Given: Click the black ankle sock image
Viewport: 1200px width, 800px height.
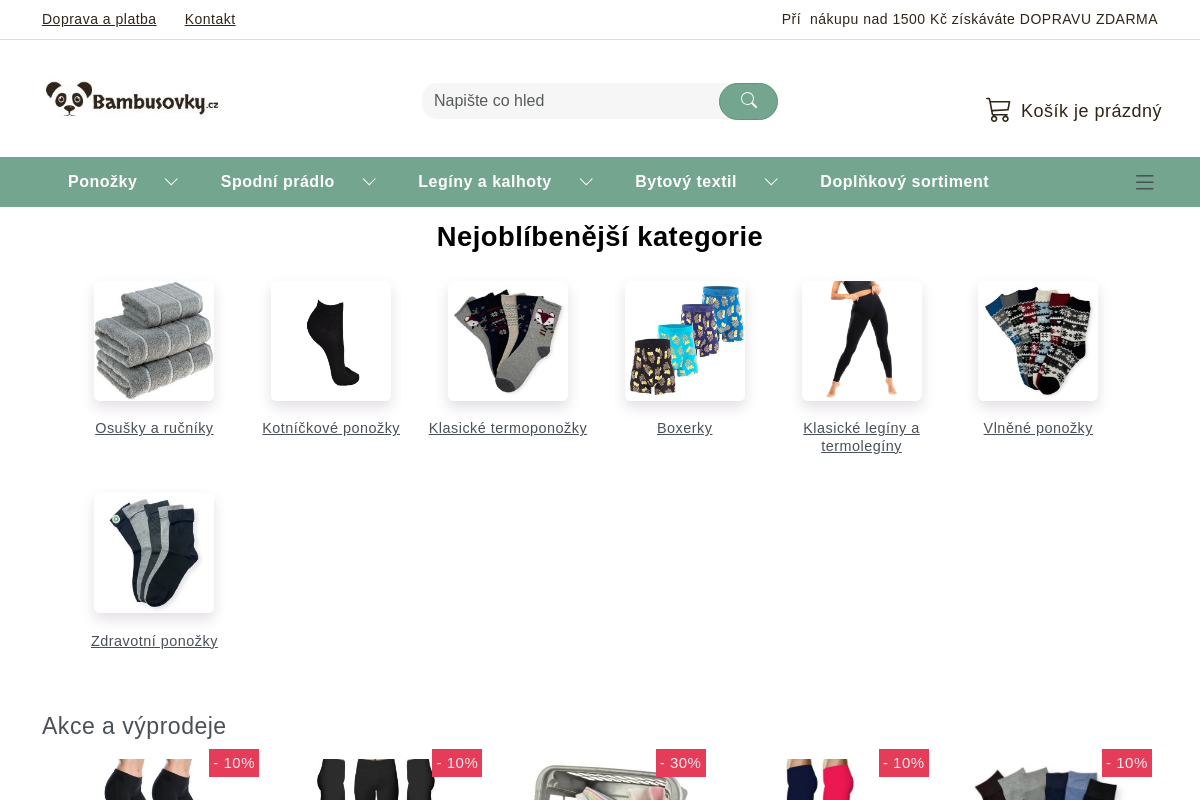Looking at the screenshot, I should [x=330, y=340].
